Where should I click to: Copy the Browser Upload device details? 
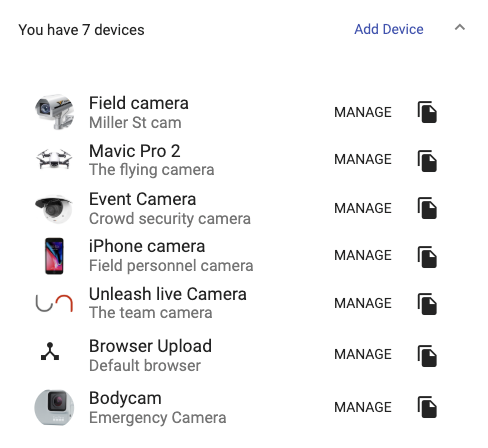427,356
